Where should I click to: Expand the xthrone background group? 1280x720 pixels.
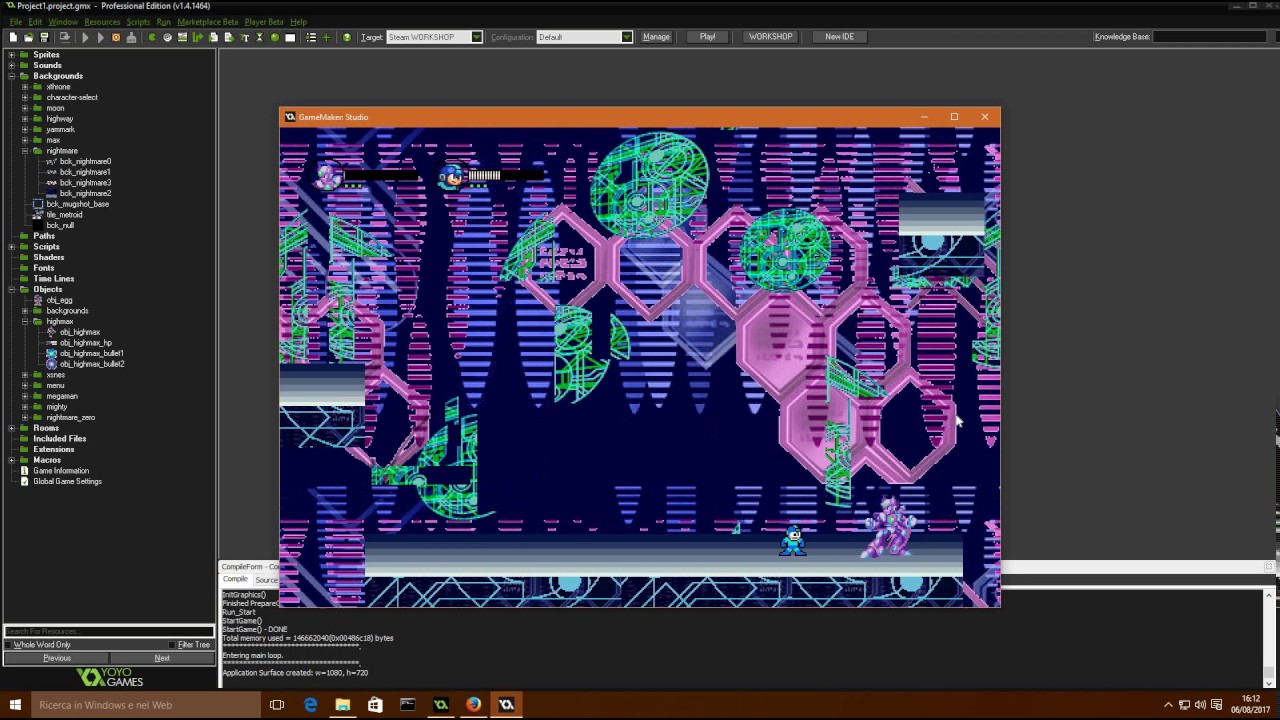coord(25,87)
